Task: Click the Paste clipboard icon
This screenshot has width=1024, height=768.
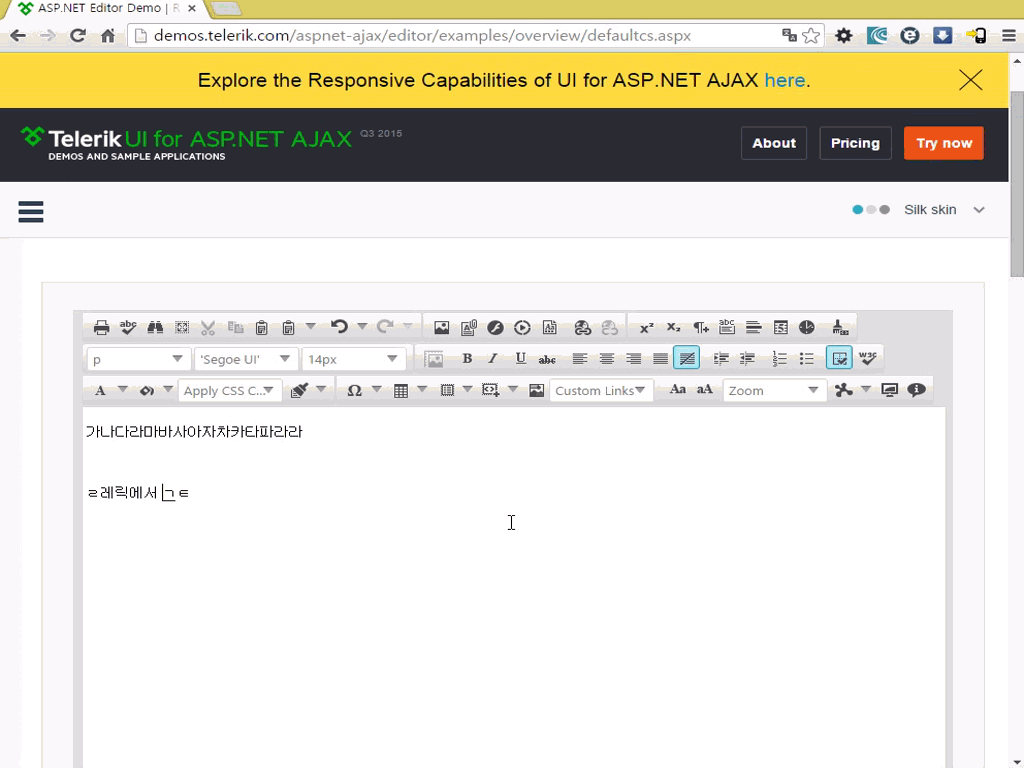Action: 261,327
